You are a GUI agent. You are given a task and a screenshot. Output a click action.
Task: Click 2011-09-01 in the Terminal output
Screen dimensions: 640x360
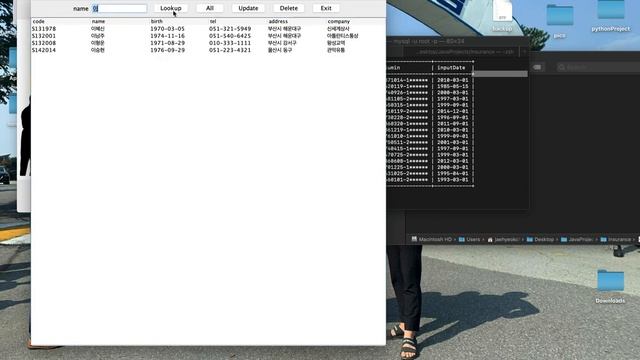[x=453, y=124]
